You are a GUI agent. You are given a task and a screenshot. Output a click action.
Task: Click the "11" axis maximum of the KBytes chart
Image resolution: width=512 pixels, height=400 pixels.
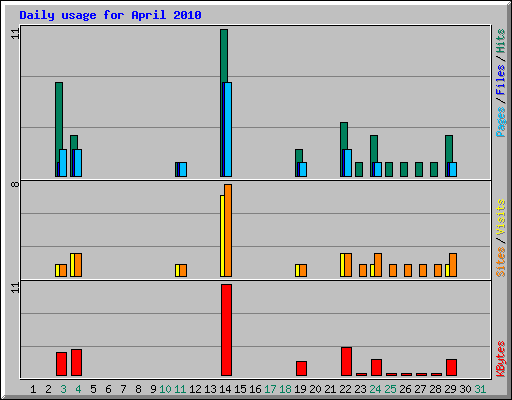click(15, 288)
